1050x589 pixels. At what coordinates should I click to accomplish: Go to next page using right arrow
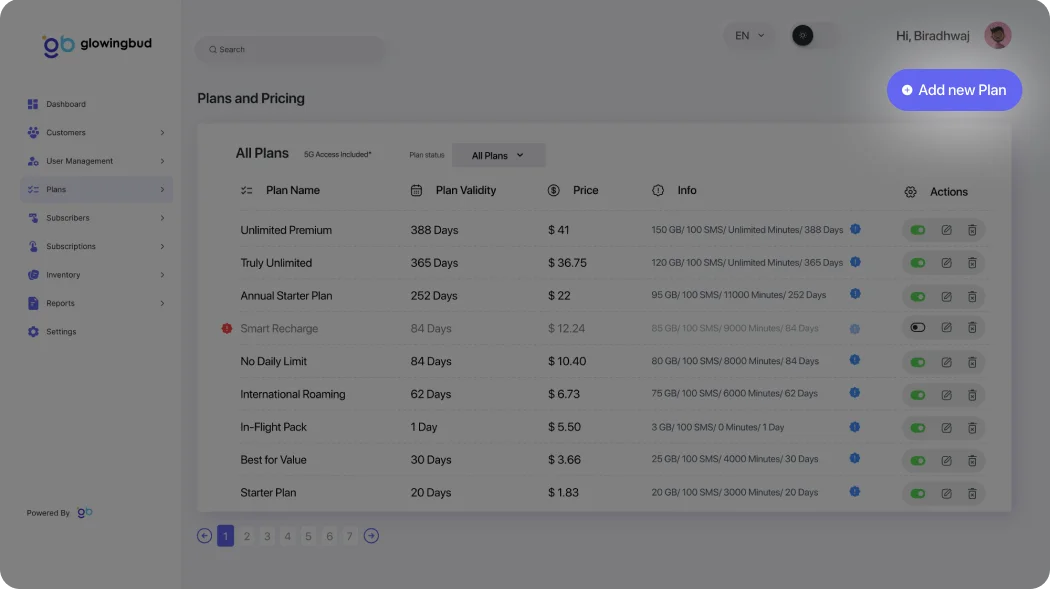point(371,536)
